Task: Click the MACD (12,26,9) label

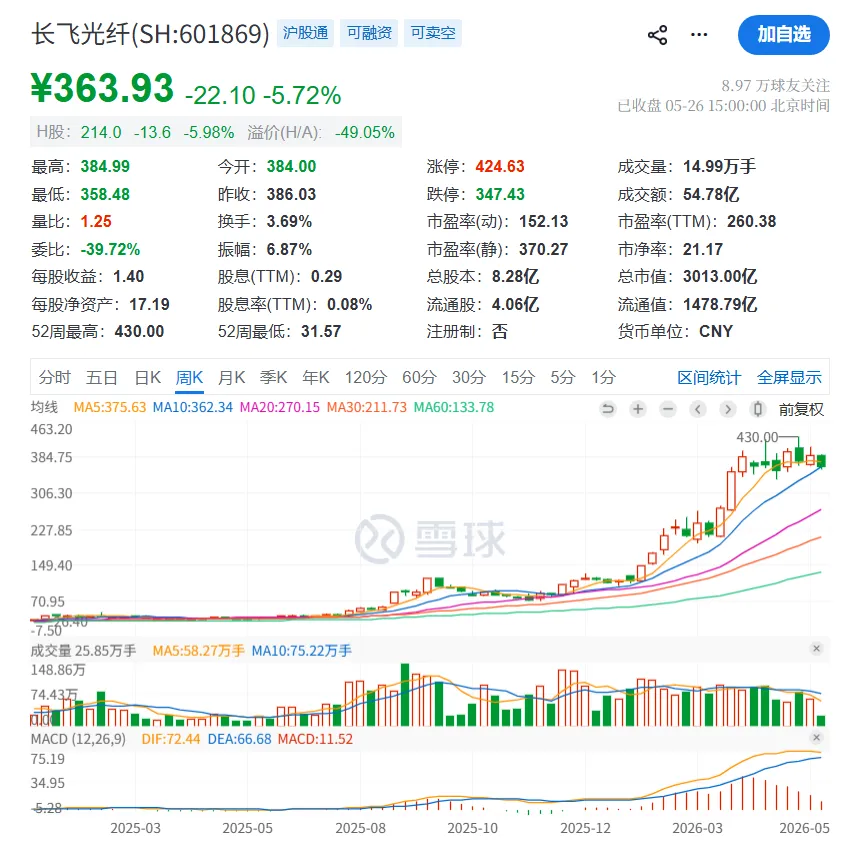Action: 78,739
